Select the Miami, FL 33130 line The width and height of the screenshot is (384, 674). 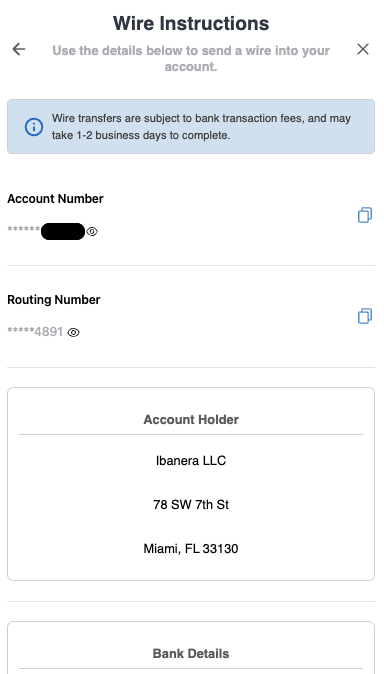point(191,548)
